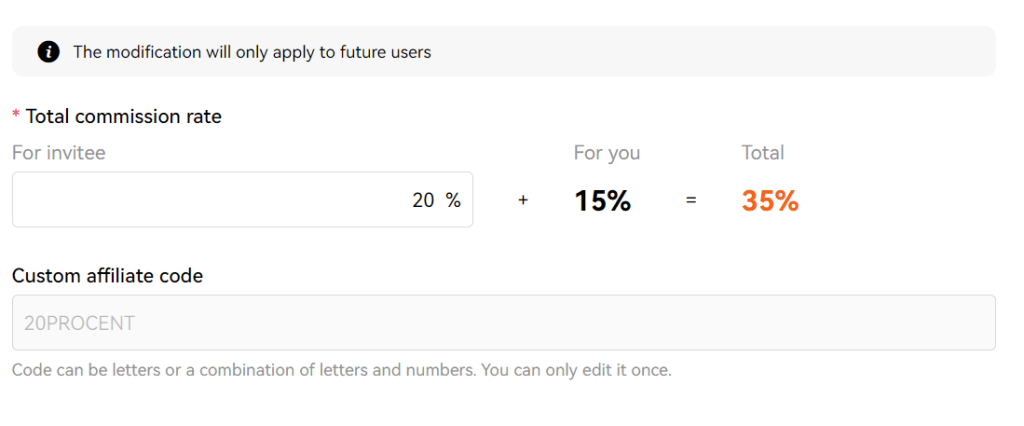The image size is (1024, 426).
Task: Click empty right side of notice banner
Action: [718, 52]
